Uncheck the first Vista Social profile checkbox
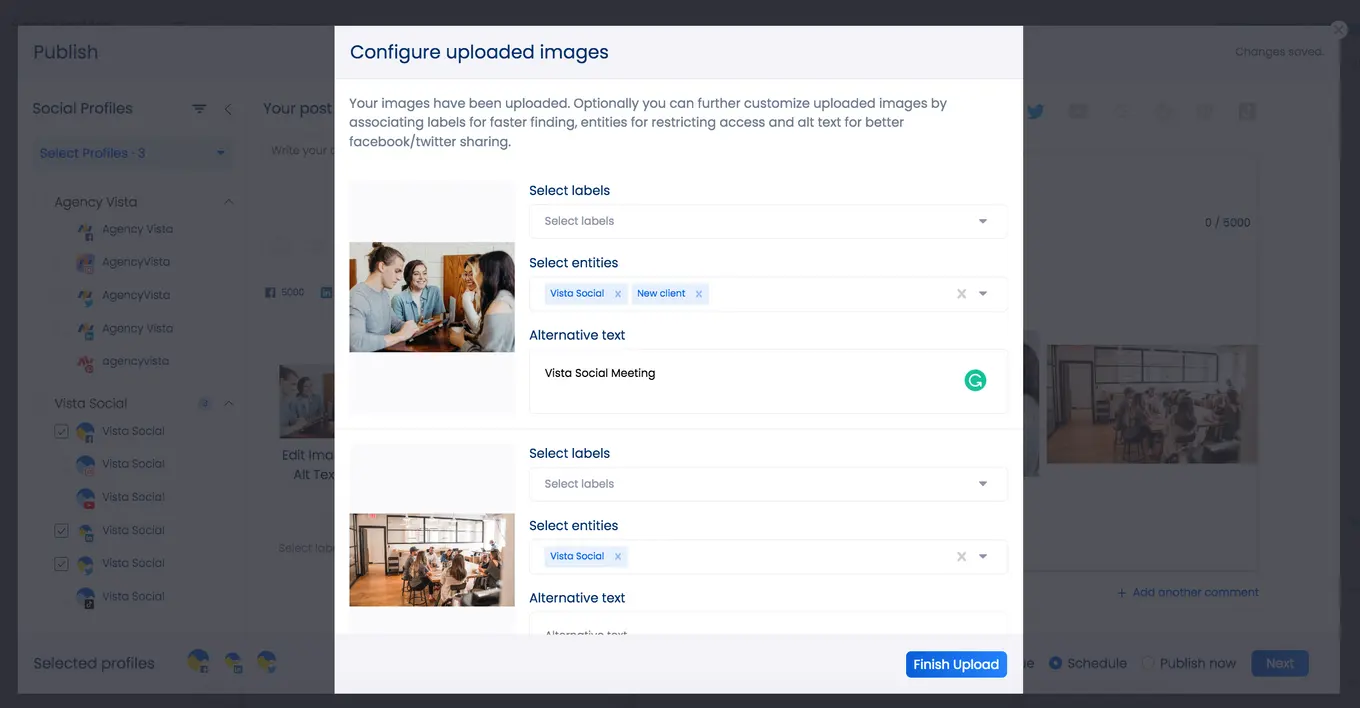Screen dimensions: 1360x708 (x=61, y=430)
